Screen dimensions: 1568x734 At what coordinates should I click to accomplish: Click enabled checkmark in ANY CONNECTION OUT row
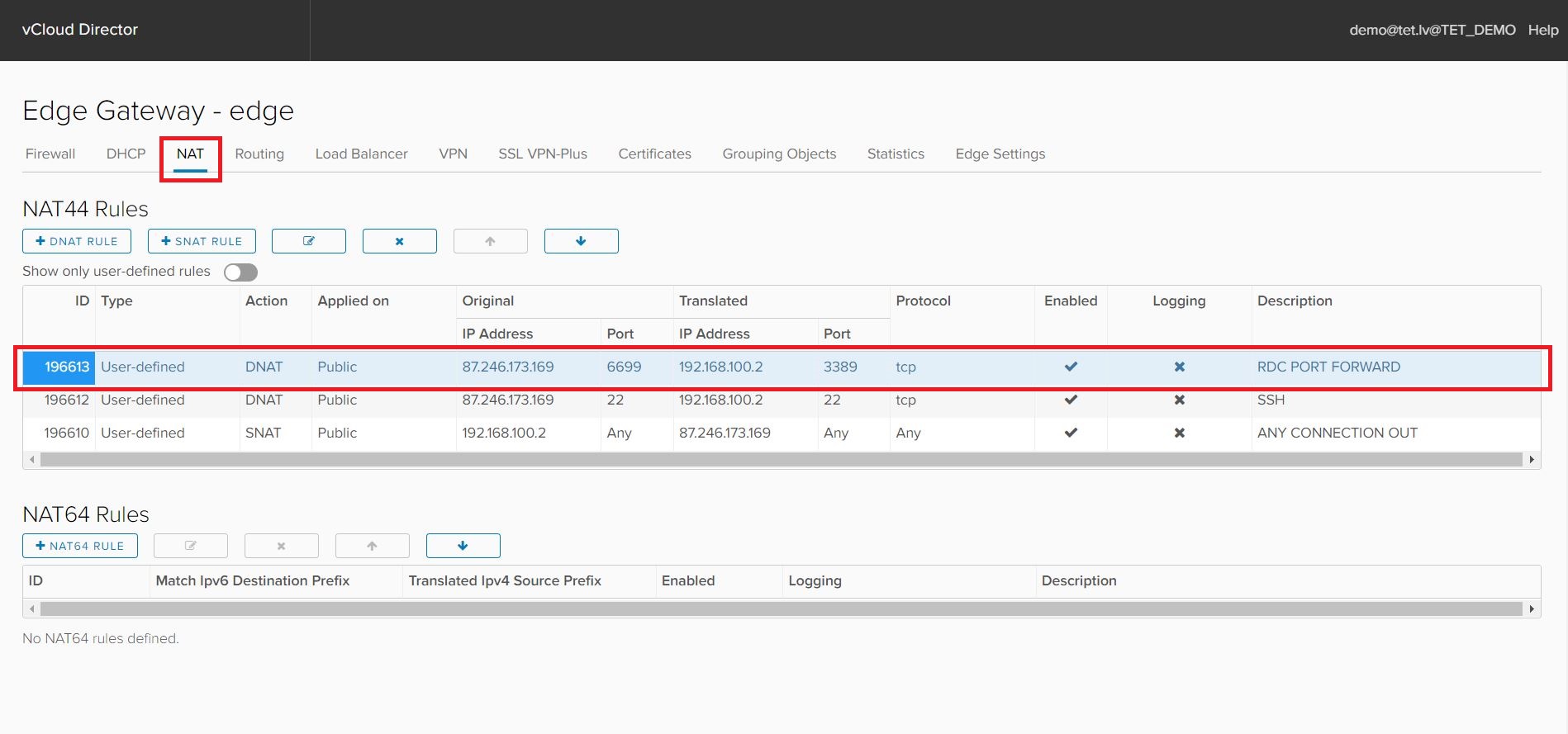[1071, 433]
